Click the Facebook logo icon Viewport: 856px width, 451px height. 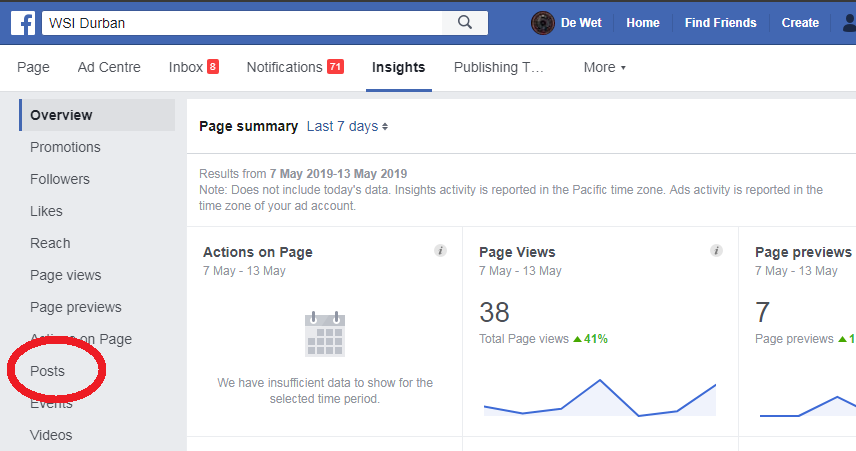23,23
